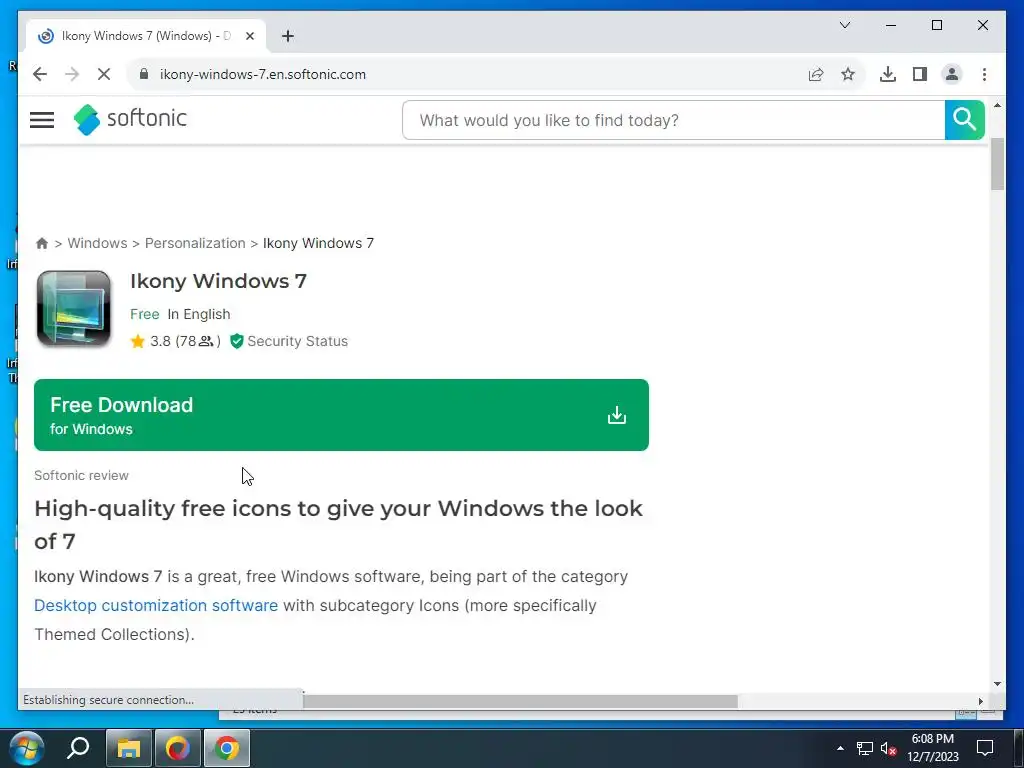Show hidden system tray icons
1024x768 pixels.
pyautogui.click(x=840, y=748)
